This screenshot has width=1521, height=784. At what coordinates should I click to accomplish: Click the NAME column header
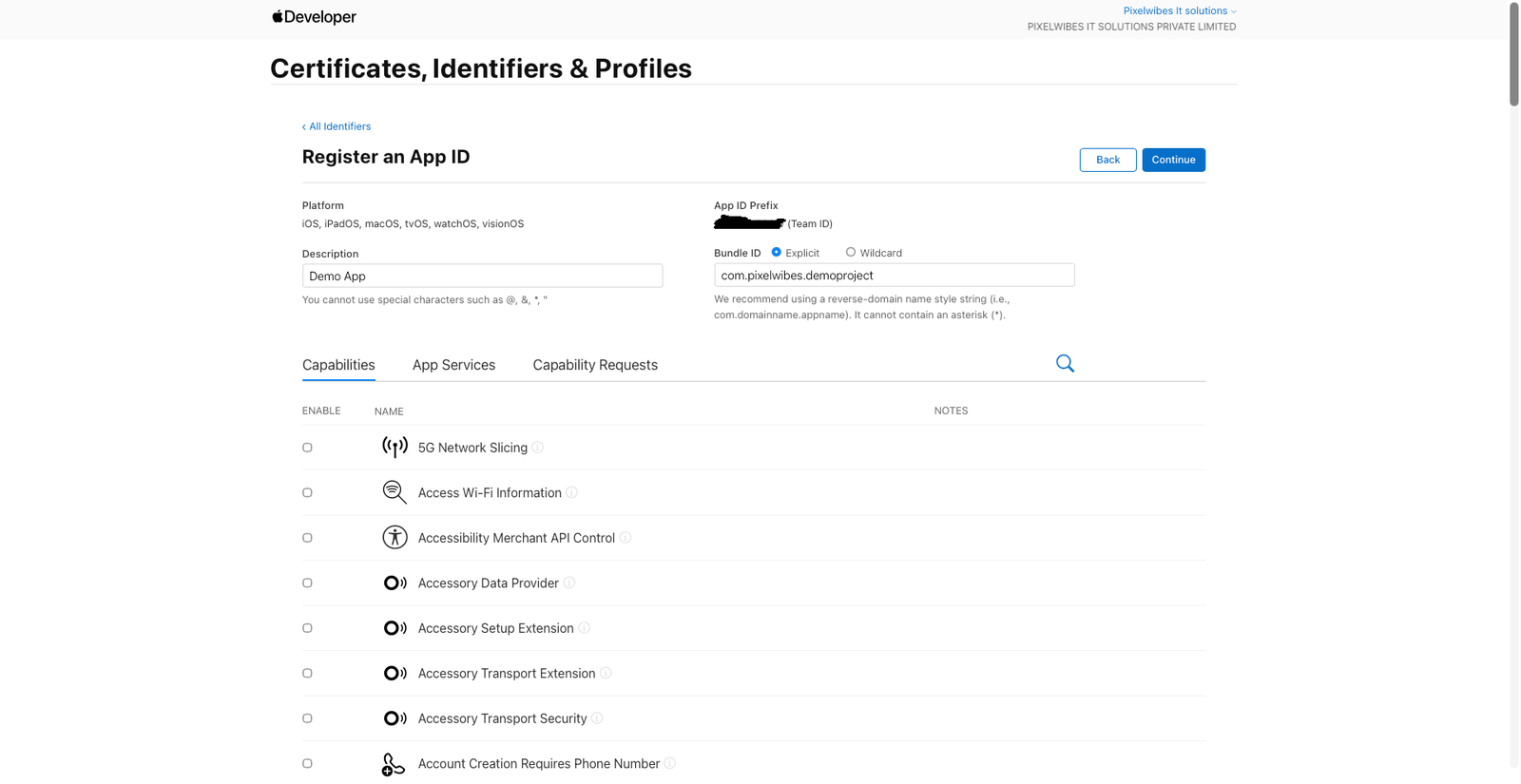pyautogui.click(x=389, y=411)
